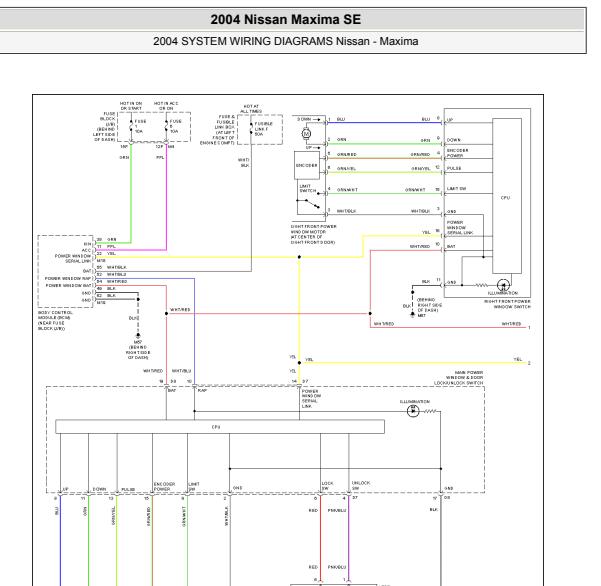Click the "MAIN POWER WINDOW & DOOR LOCK/UNLOCK SWITCH" caption
Viewport: 601px width, 586px height.
tap(458, 378)
